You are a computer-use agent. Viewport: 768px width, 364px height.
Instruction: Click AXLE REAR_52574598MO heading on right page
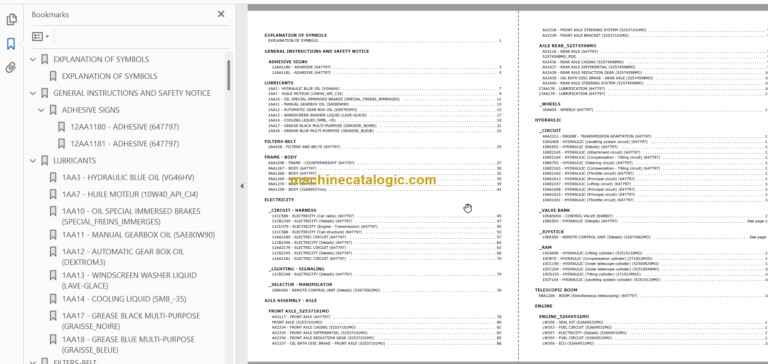[x=567, y=46]
